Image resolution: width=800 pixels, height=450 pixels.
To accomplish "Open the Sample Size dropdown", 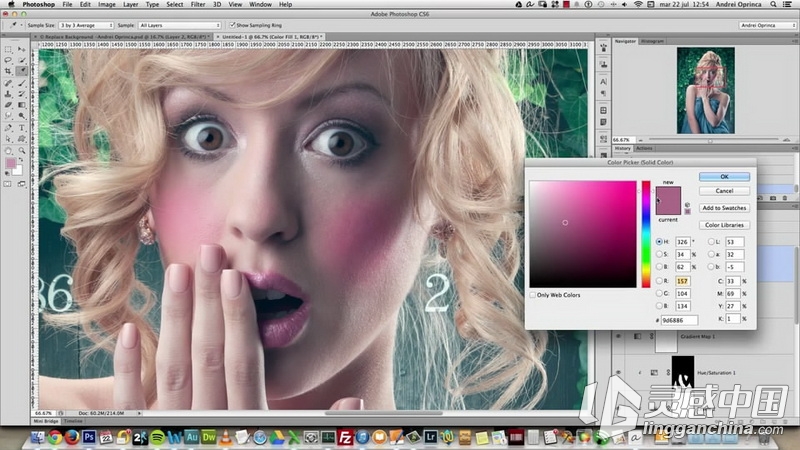I will pos(86,25).
